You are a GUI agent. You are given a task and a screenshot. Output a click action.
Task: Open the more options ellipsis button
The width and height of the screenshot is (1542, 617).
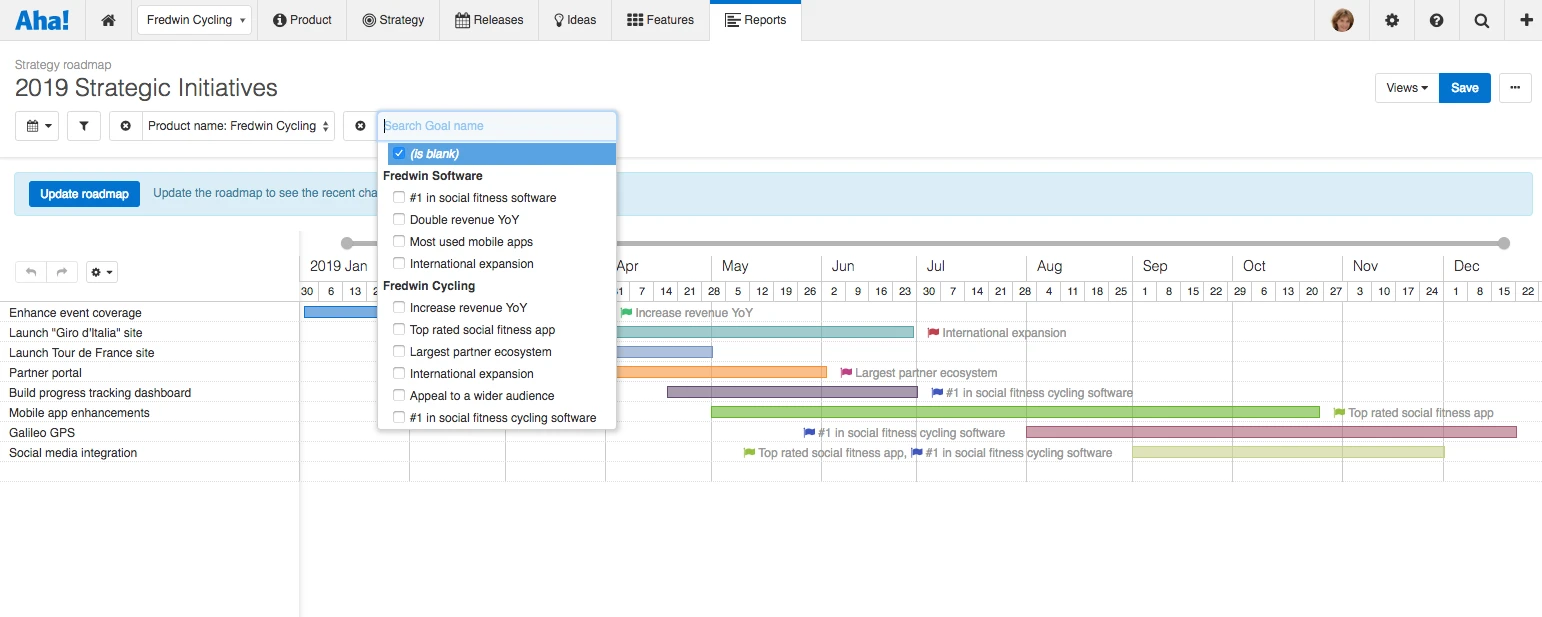(1515, 88)
